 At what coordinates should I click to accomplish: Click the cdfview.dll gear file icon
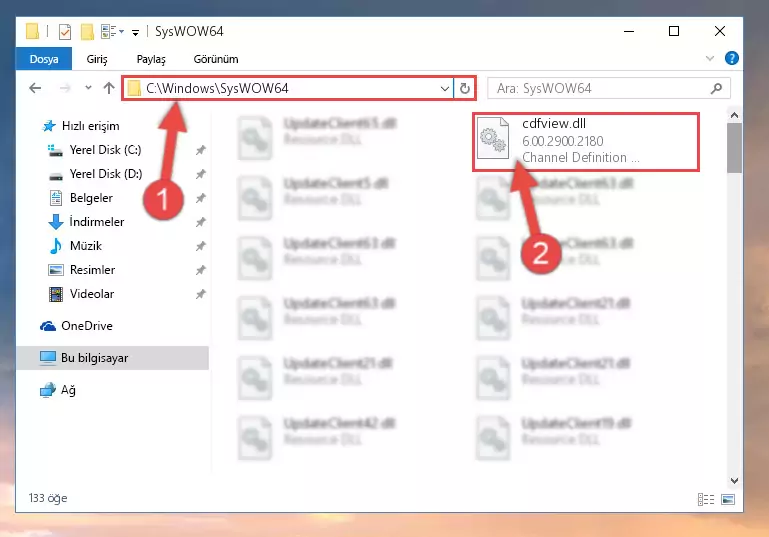493,138
